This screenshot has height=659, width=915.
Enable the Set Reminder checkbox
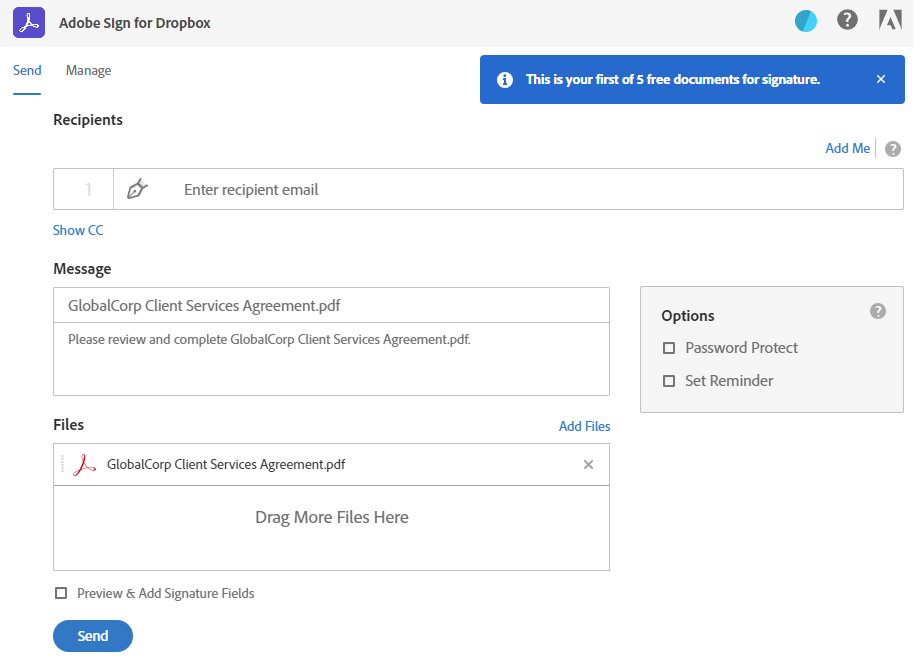click(x=669, y=381)
